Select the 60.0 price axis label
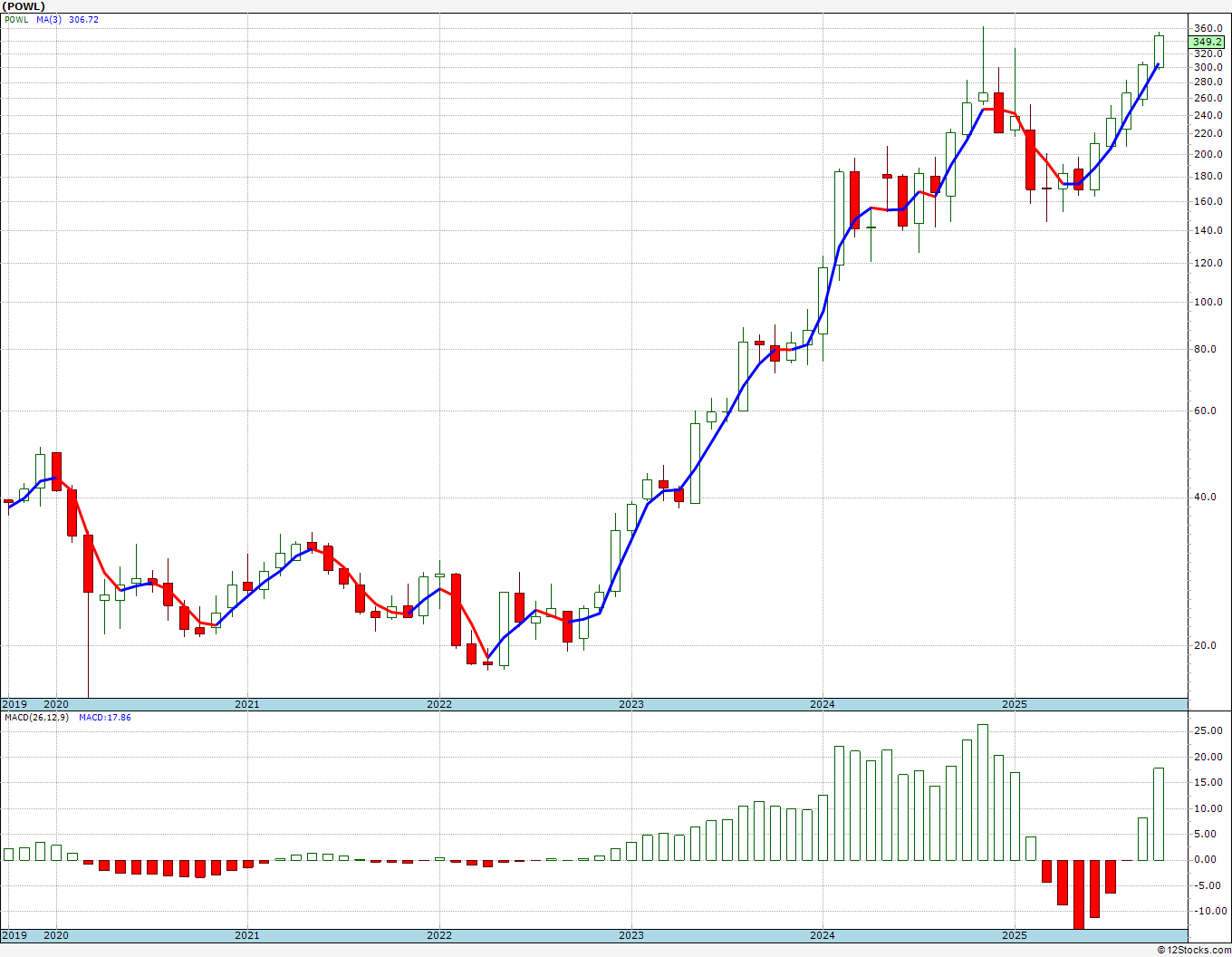1232x957 pixels. (x=1206, y=411)
